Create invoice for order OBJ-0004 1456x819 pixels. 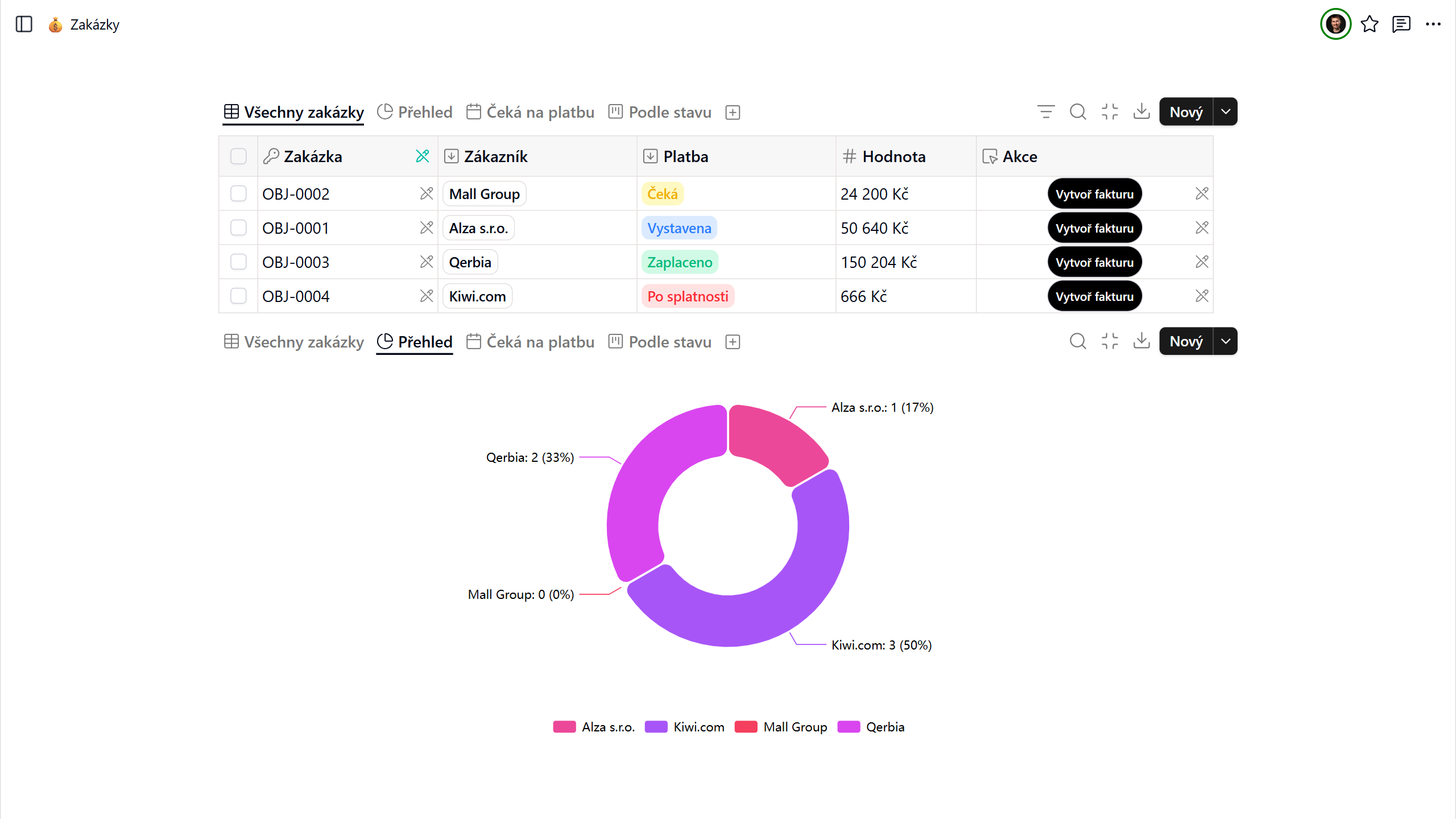pos(1094,296)
